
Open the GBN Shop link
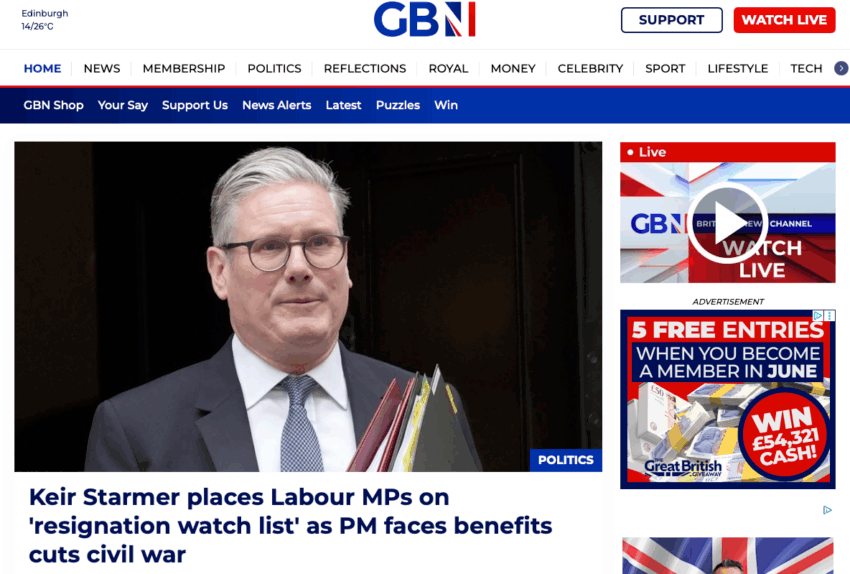pyautogui.click(x=53, y=105)
